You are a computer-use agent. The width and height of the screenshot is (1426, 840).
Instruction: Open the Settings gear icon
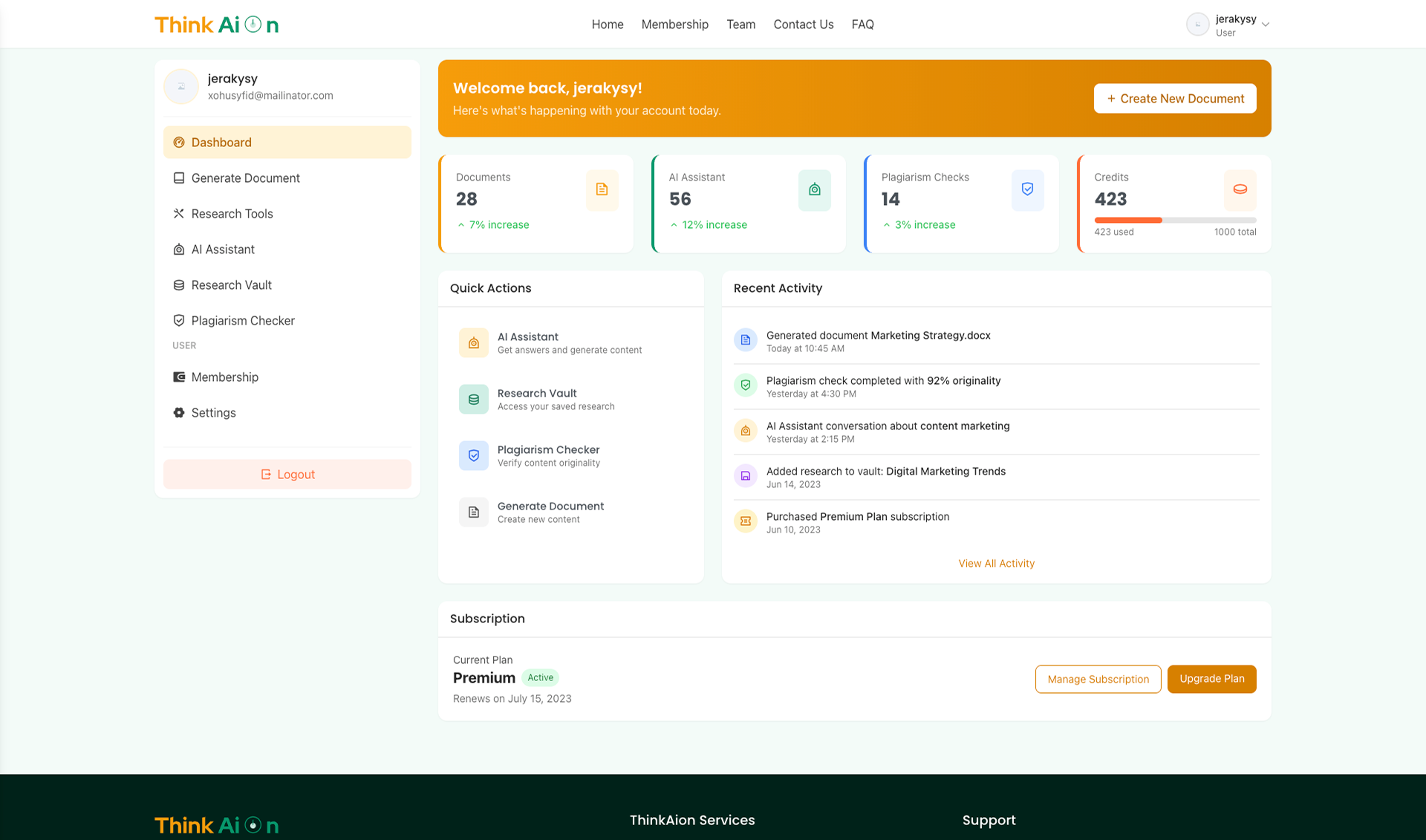coord(178,412)
